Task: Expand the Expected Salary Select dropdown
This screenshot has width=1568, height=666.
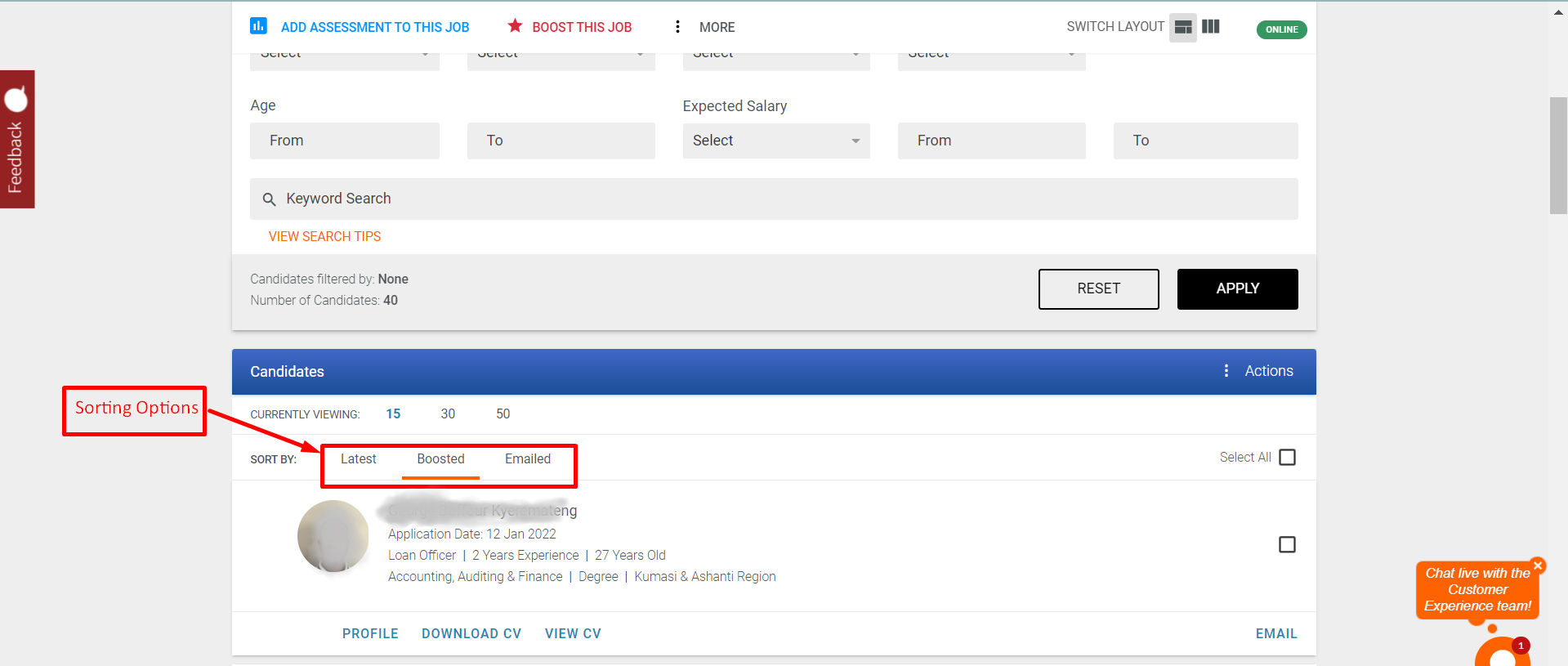Action: 775,141
